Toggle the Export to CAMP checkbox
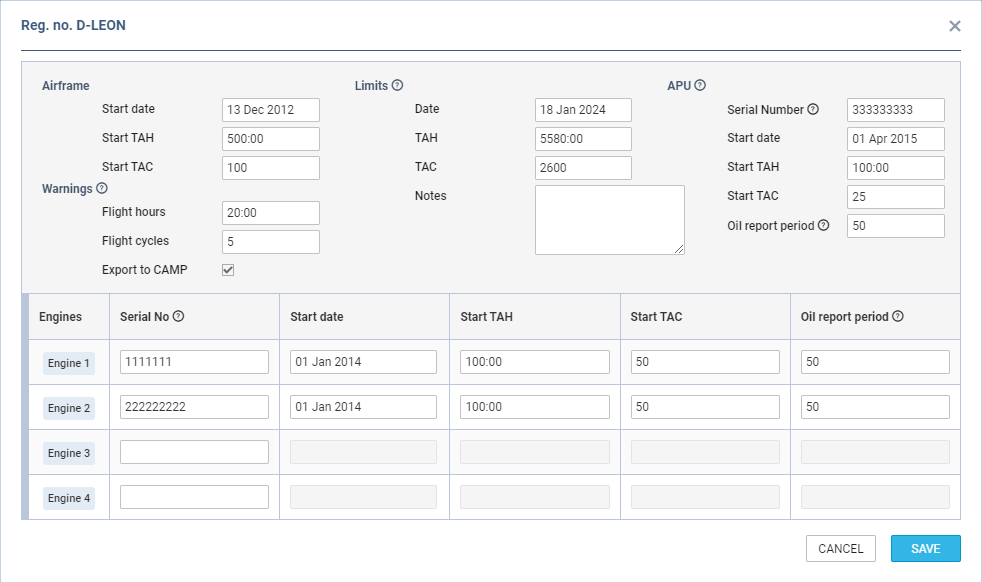The width and height of the screenshot is (982, 582). pyautogui.click(x=228, y=270)
